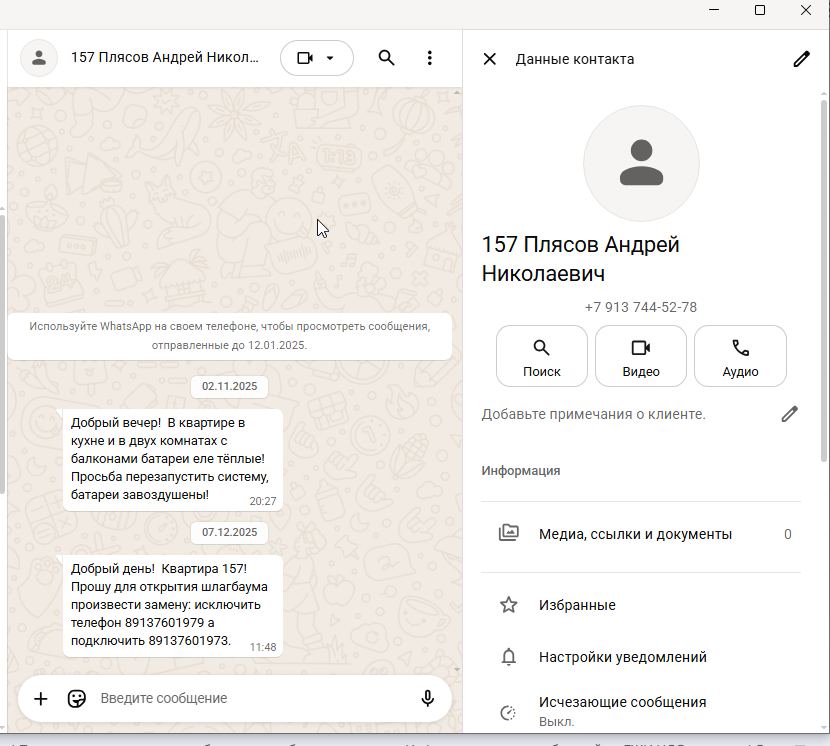Click the media gallery icon
The height and width of the screenshot is (746, 830).
[x=509, y=533]
